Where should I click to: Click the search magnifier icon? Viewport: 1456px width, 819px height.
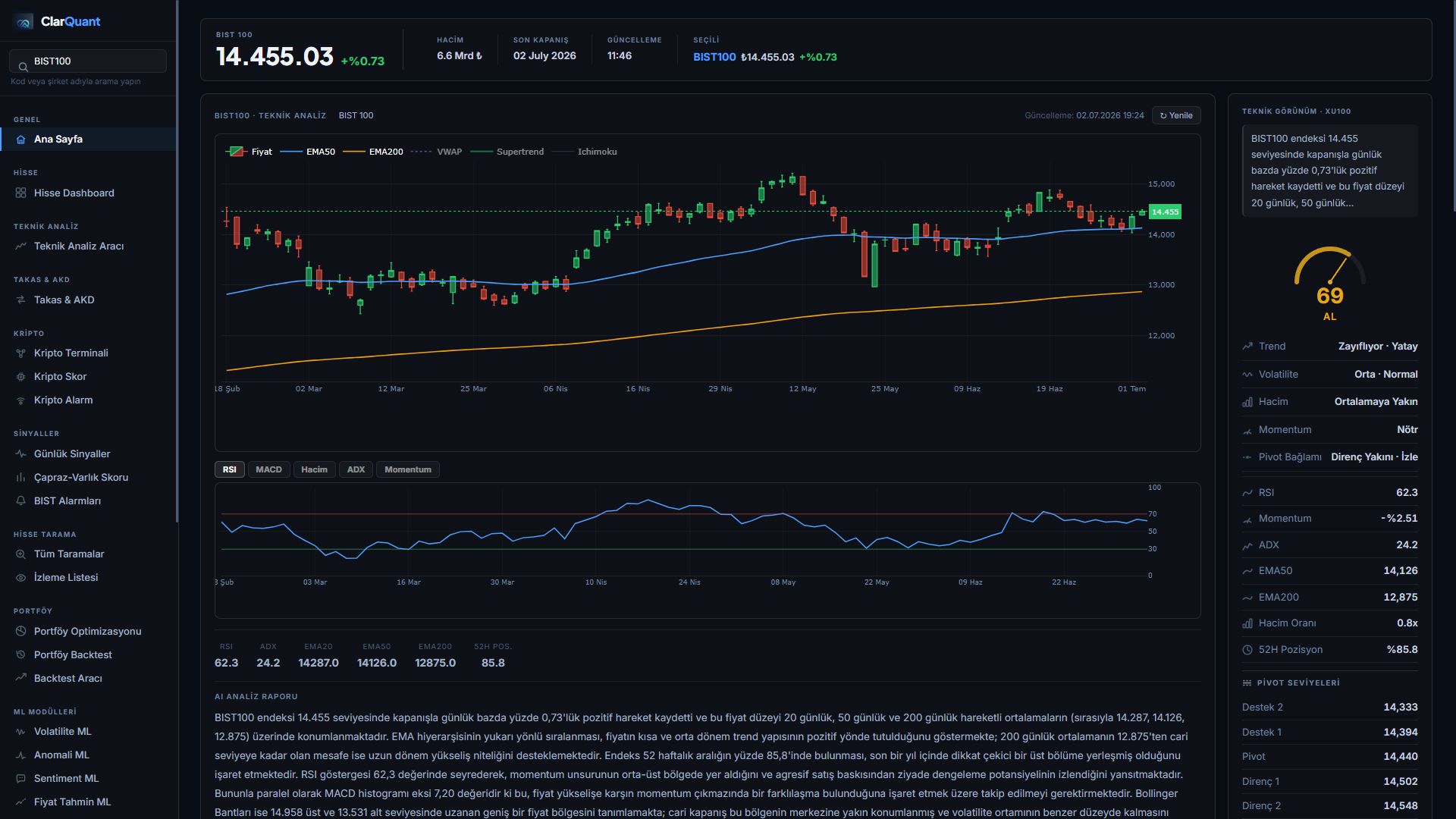pyautogui.click(x=23, y=67)
